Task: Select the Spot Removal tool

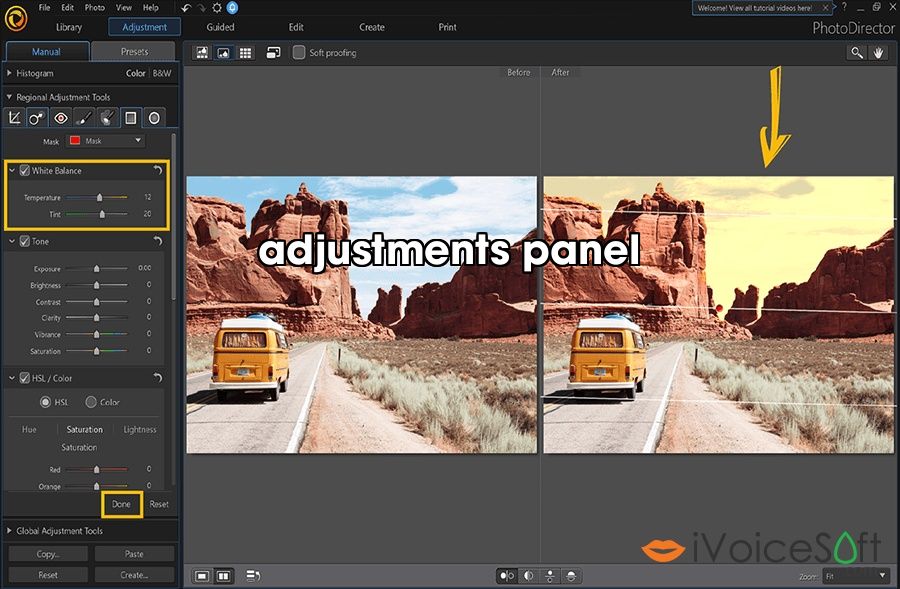Action: [37, 118]
